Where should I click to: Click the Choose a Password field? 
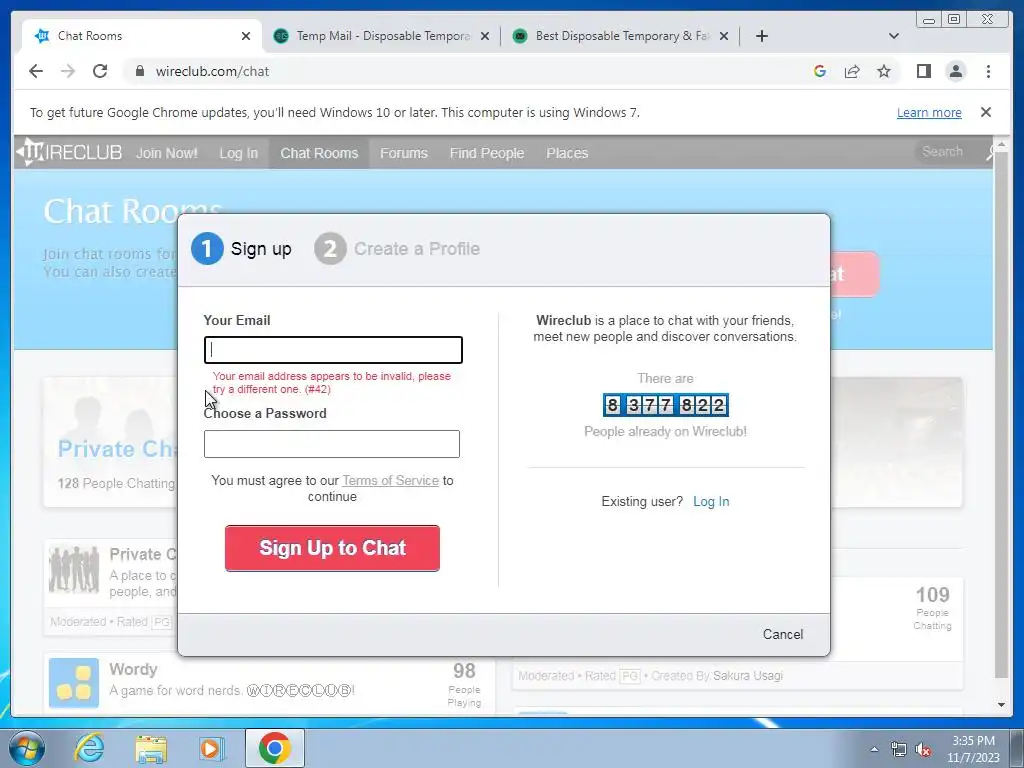[x=332, y=444]
